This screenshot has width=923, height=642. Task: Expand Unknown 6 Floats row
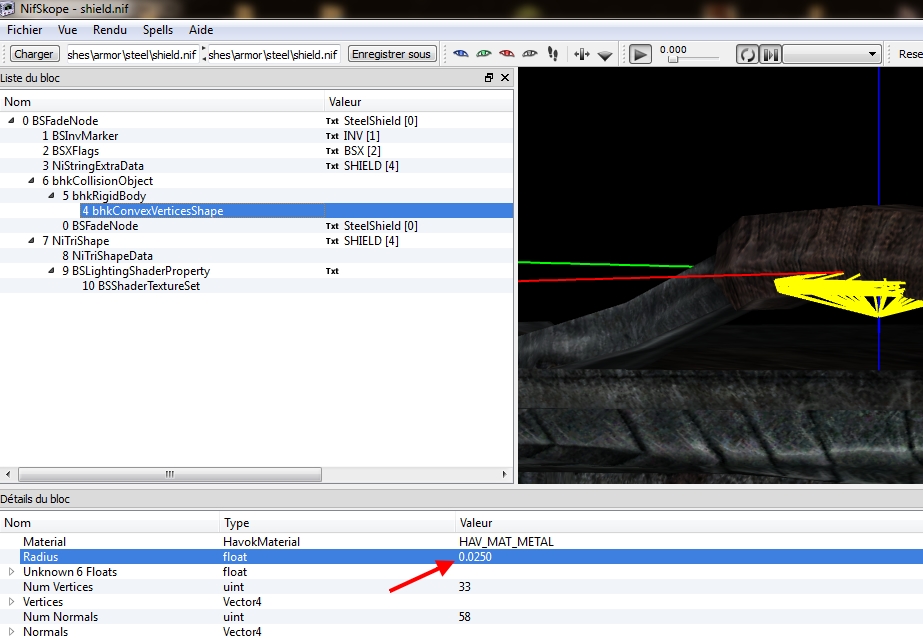(x=11, y=571)
